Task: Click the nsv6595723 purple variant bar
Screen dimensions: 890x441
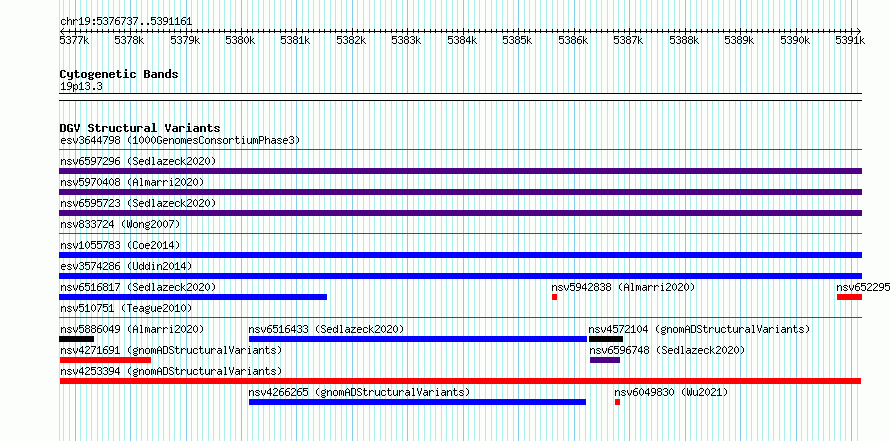Action: [x=460, y=213]
